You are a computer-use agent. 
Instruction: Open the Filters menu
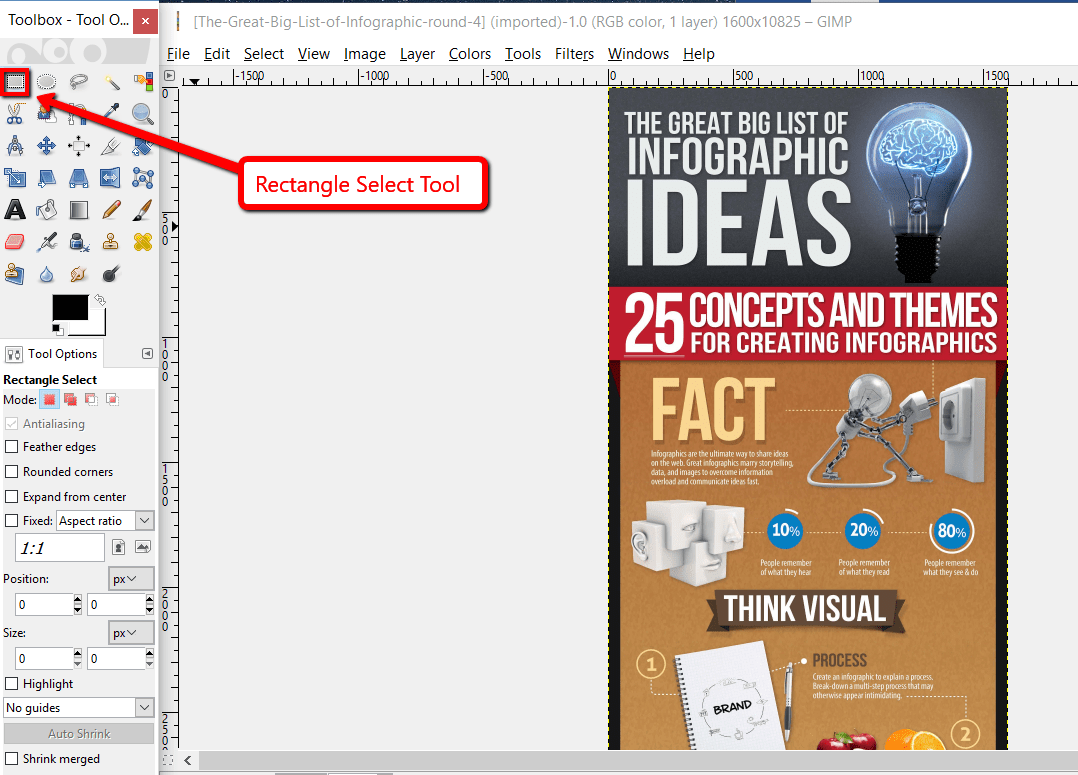(x=574, y=54)
